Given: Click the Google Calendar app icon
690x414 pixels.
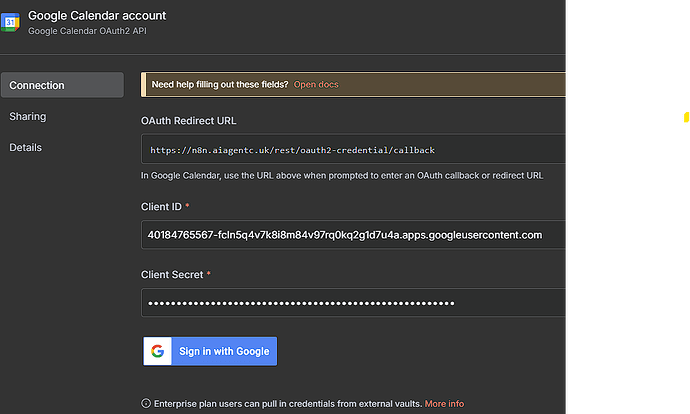Looking at the screenshot, I should click(10, 22).
